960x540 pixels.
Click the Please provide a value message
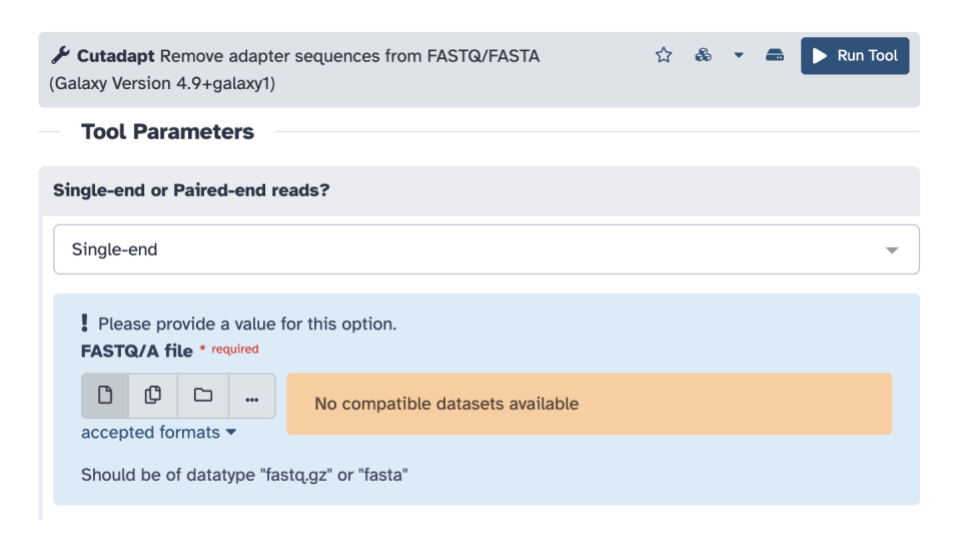pos(247,324)
